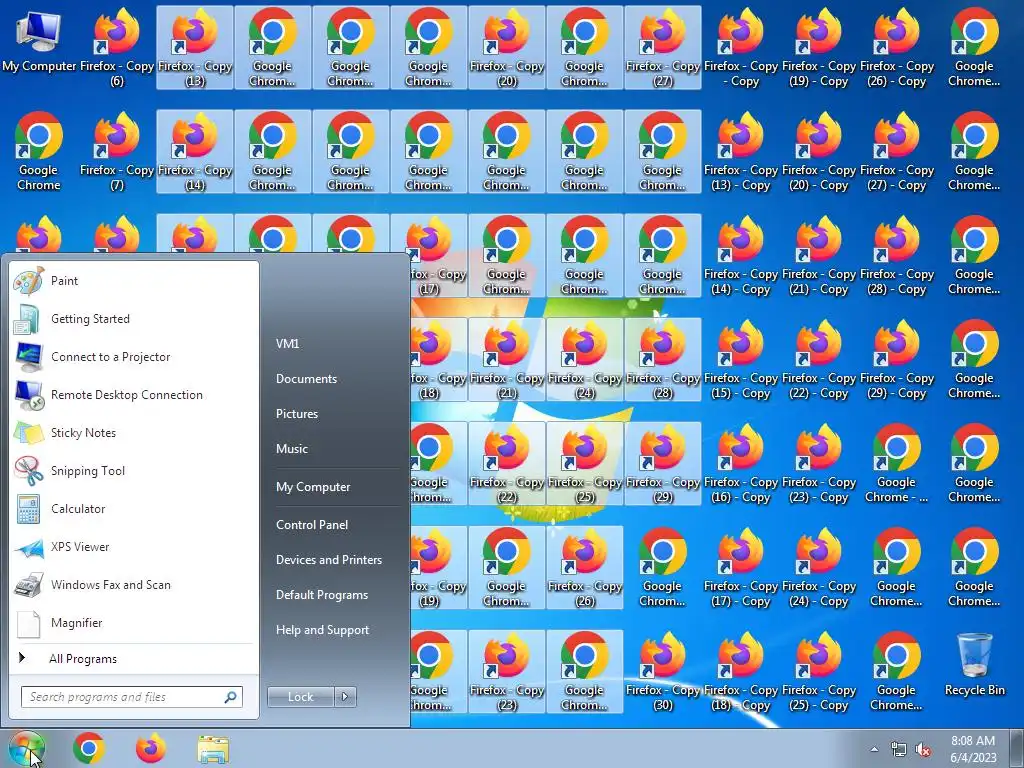Select the Recycle Bin desktop icon
Viewport: 1024px width, 768px height.
(x=974, y=665)
